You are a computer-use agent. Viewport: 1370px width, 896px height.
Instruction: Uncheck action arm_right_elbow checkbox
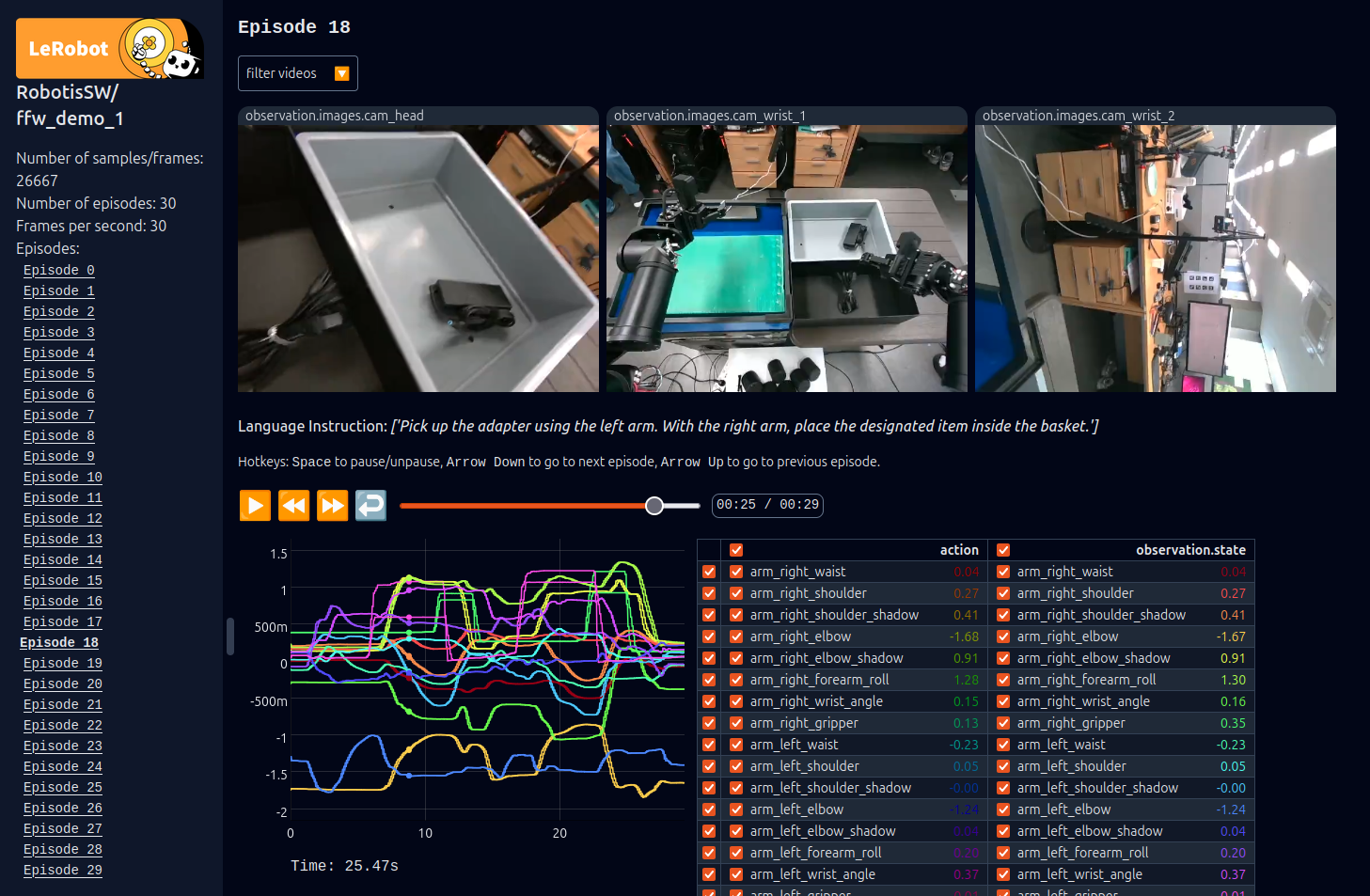[736, 637]
